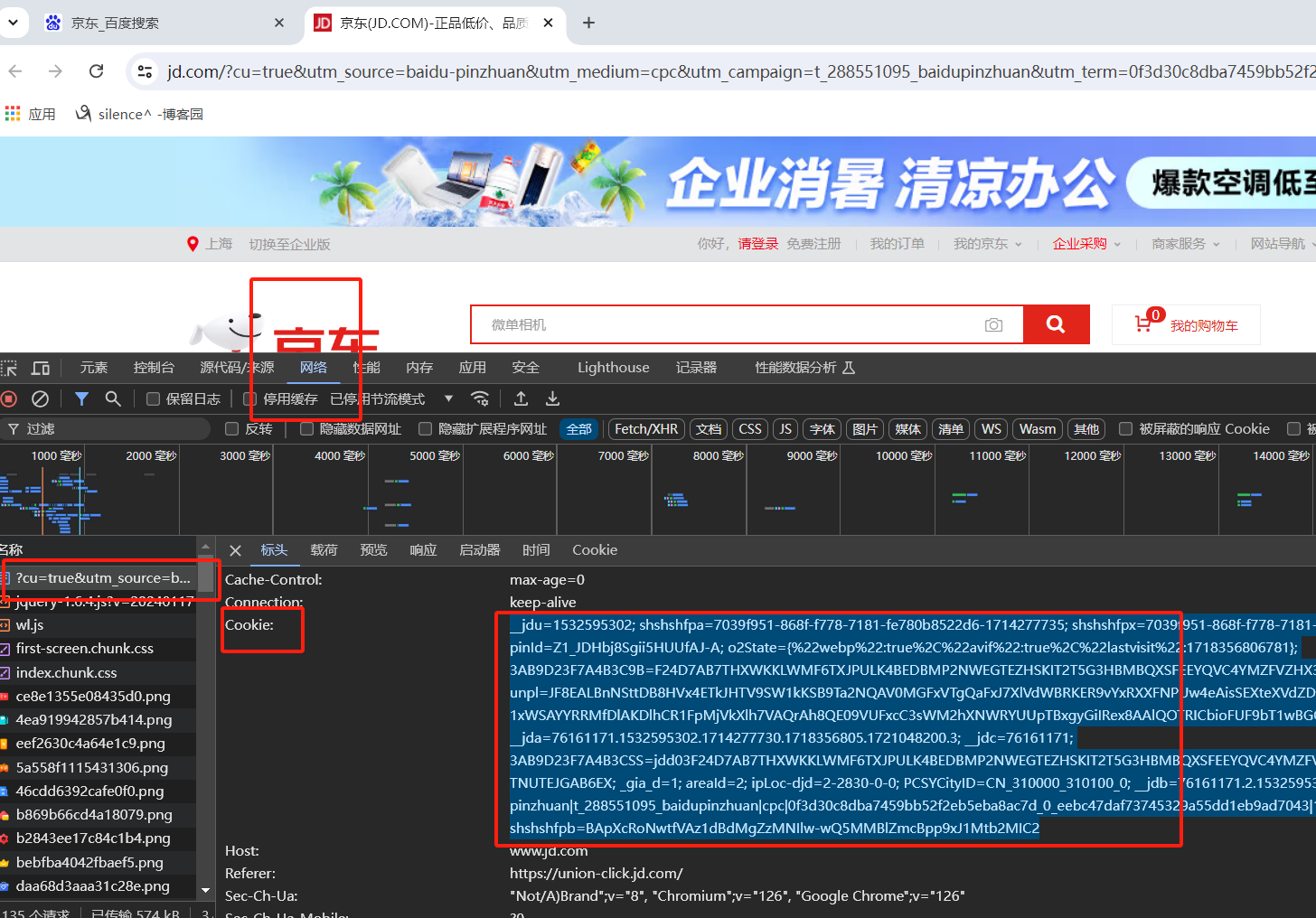The height and width of the screenshot is (918, 1316).
Task: Filter requests by CSS type
Action: pyautogui.click(x=750, y=429)
